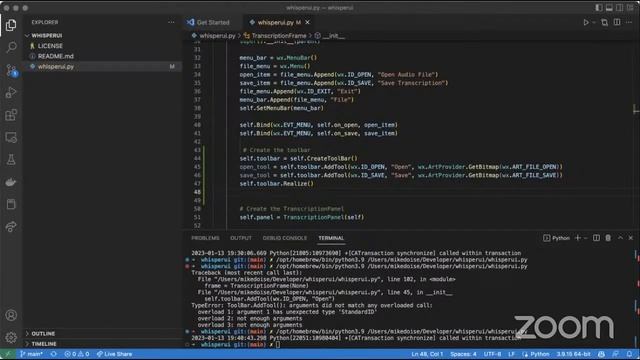Open the Explorer view in activity bar
Viewport: 640px width, 360px height.
tap(11, 25)
